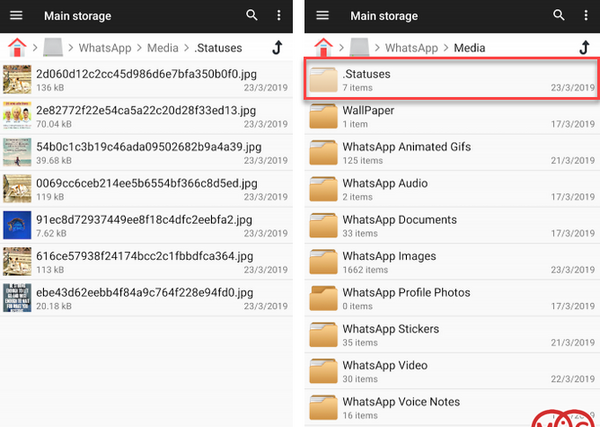
Task: Click '136 kB' size of first jpg
Action: 50,88
